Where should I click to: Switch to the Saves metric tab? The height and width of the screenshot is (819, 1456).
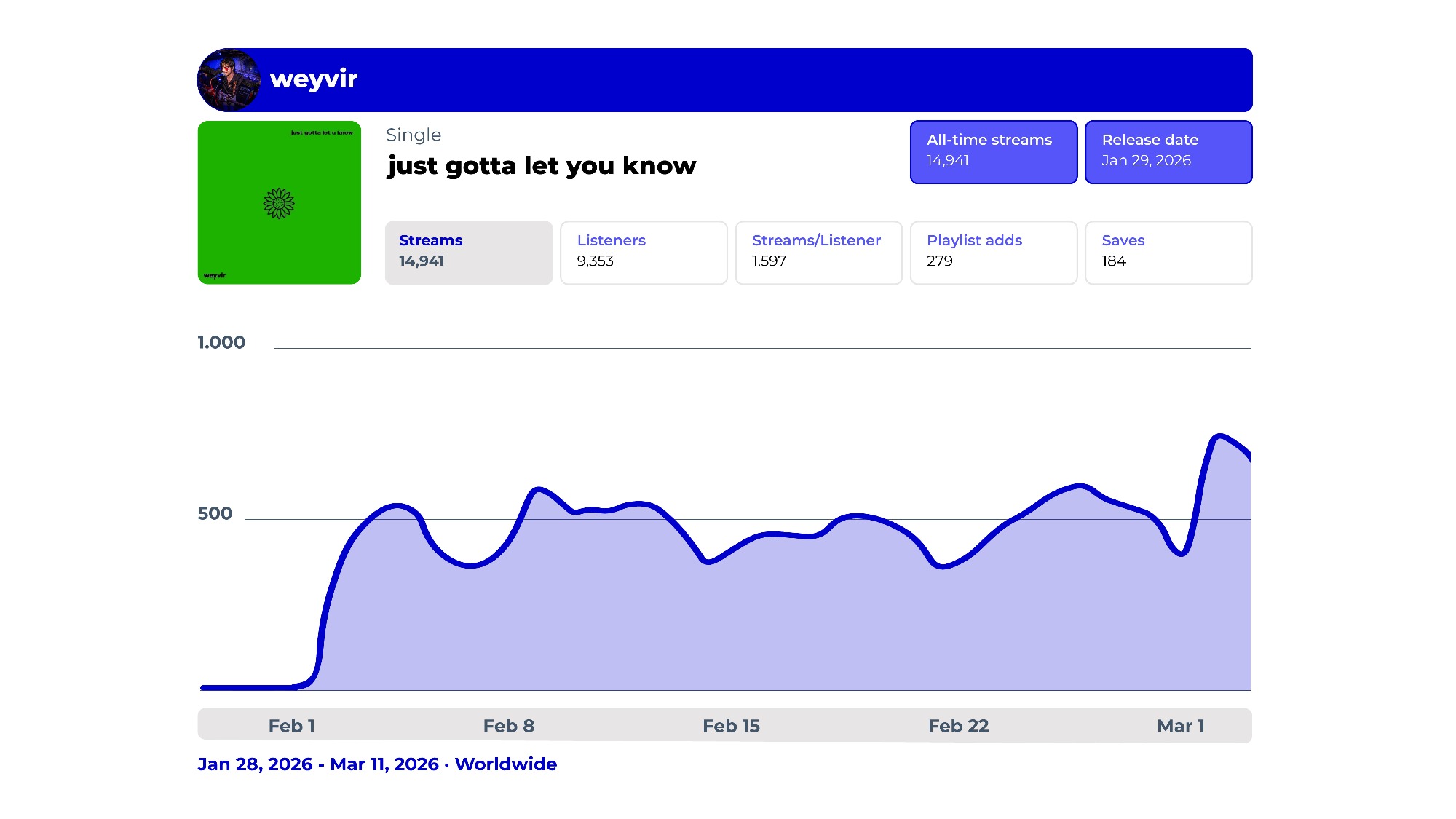point(1168,252)
